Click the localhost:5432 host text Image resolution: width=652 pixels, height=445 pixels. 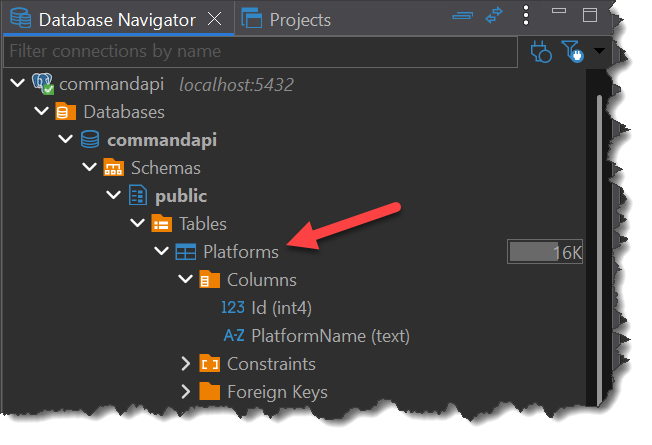coord(236,85)
